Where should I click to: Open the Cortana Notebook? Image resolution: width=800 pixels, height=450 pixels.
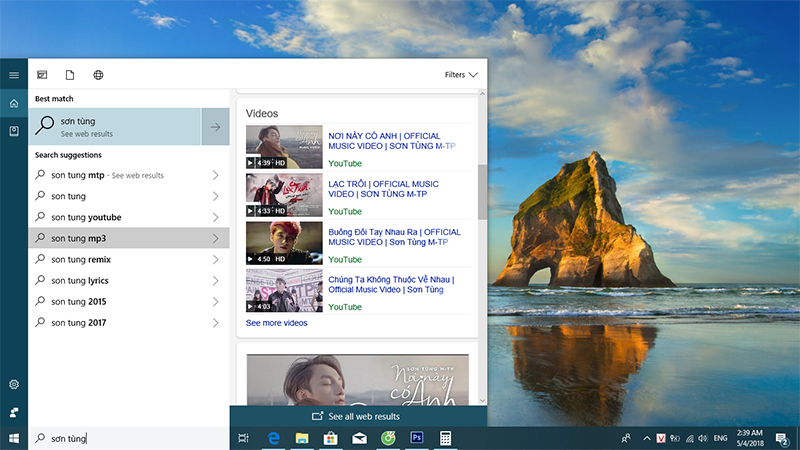point(14,131)
